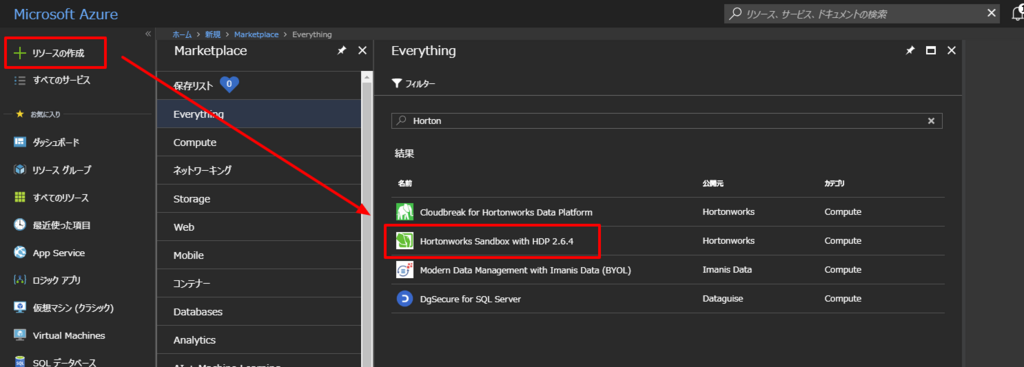Click the Logic Apps icon

[x=20, y=280]
